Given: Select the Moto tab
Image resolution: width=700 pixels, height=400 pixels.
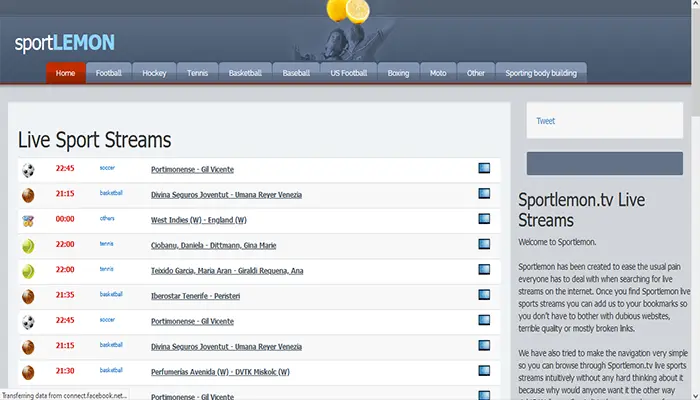Looking at the screenshot, I should (x=438, y=73).
